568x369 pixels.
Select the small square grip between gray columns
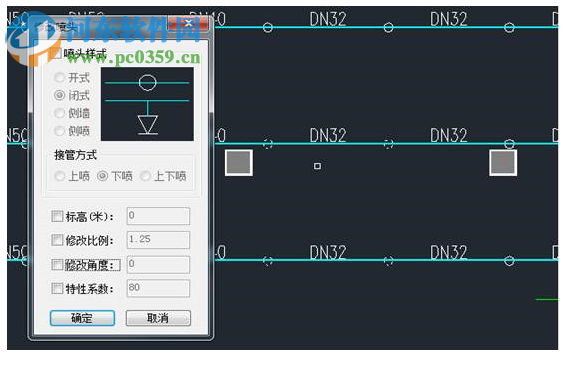pos(317,166)
